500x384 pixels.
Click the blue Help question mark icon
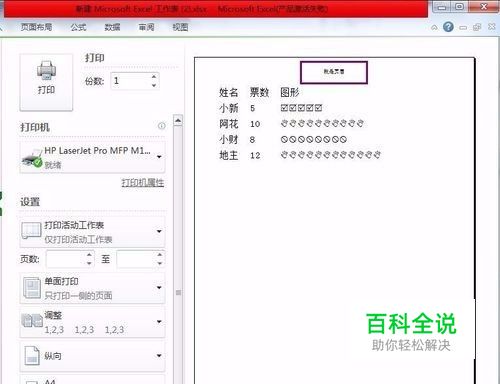click(x=448, y=27)
